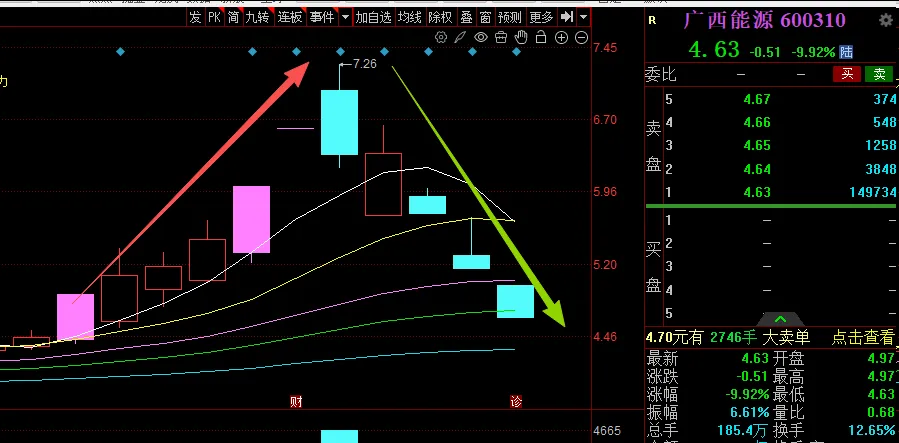
Task: Zoom in with the plus circle icon
Action: click(561, 38)
